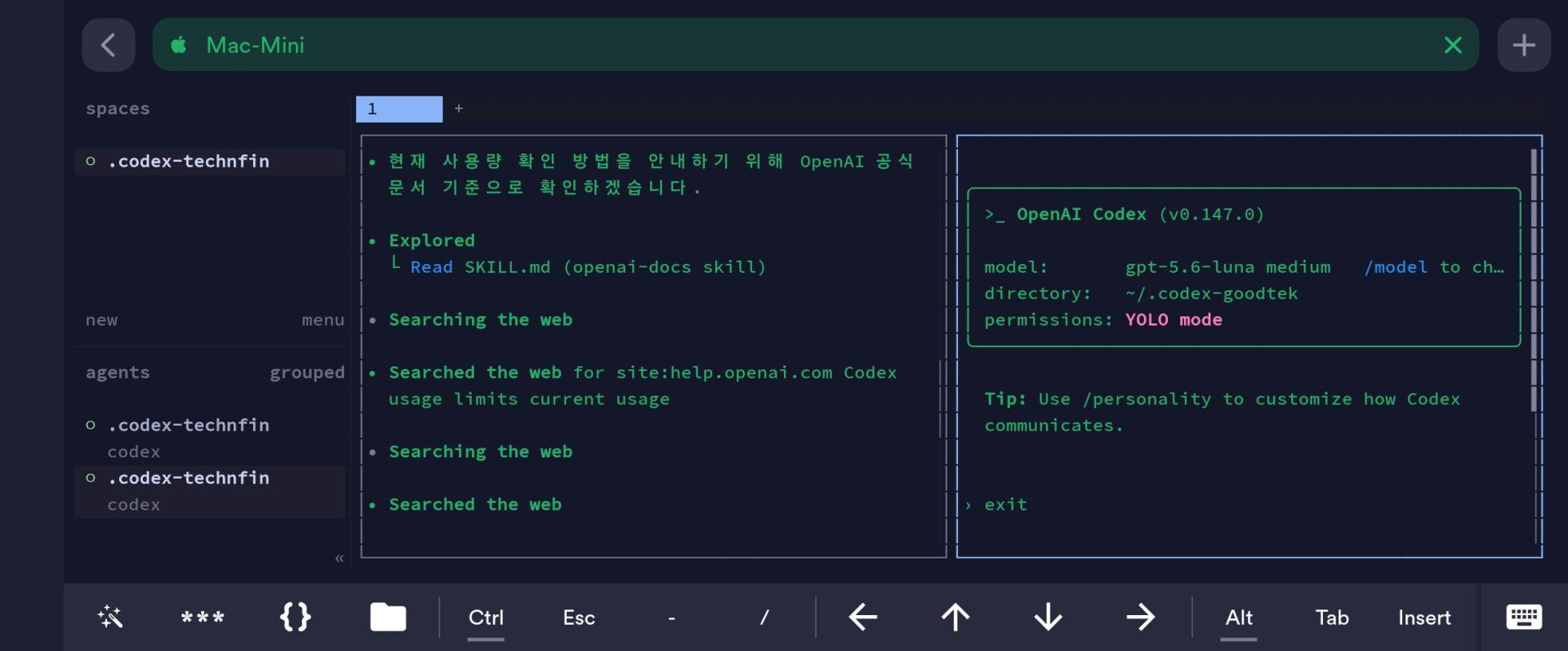Close the Mac-Mini connection tab

pos(1453,45)
